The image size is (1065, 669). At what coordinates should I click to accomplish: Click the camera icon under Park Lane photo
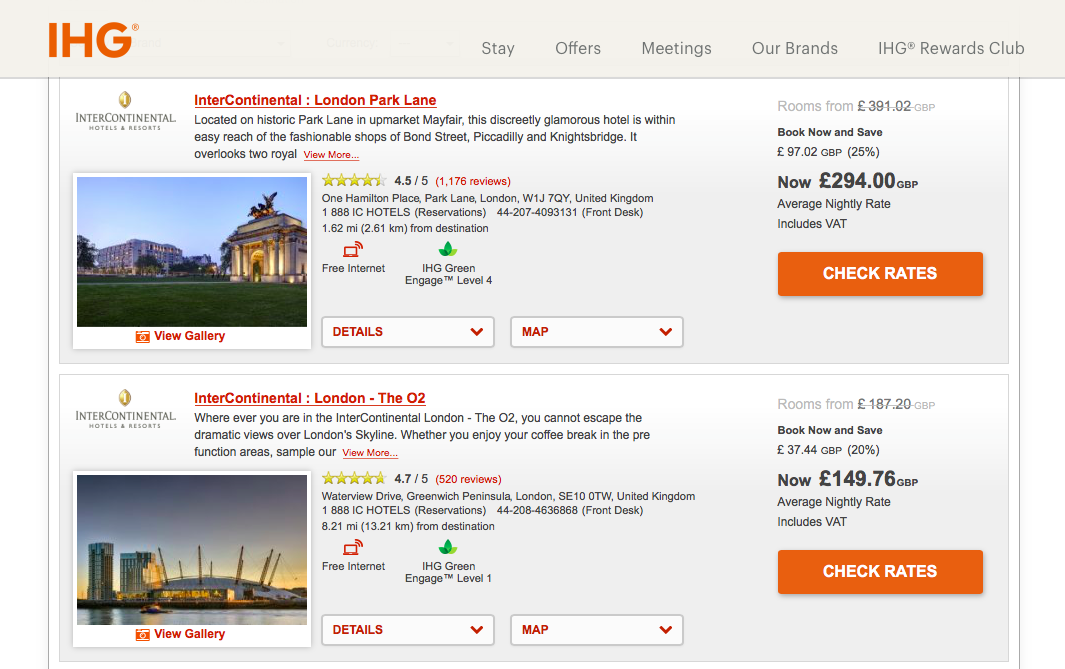tap(143, 337)
